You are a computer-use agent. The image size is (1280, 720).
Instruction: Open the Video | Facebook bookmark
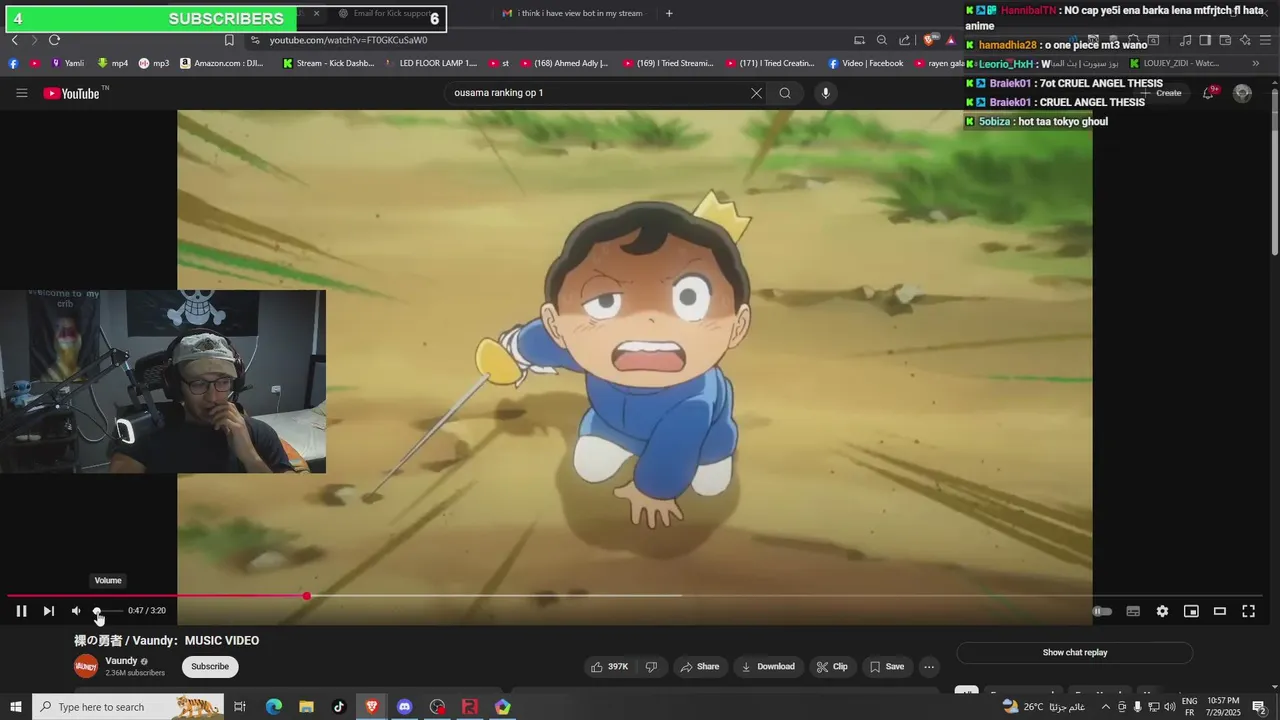(x=866, y=63)
